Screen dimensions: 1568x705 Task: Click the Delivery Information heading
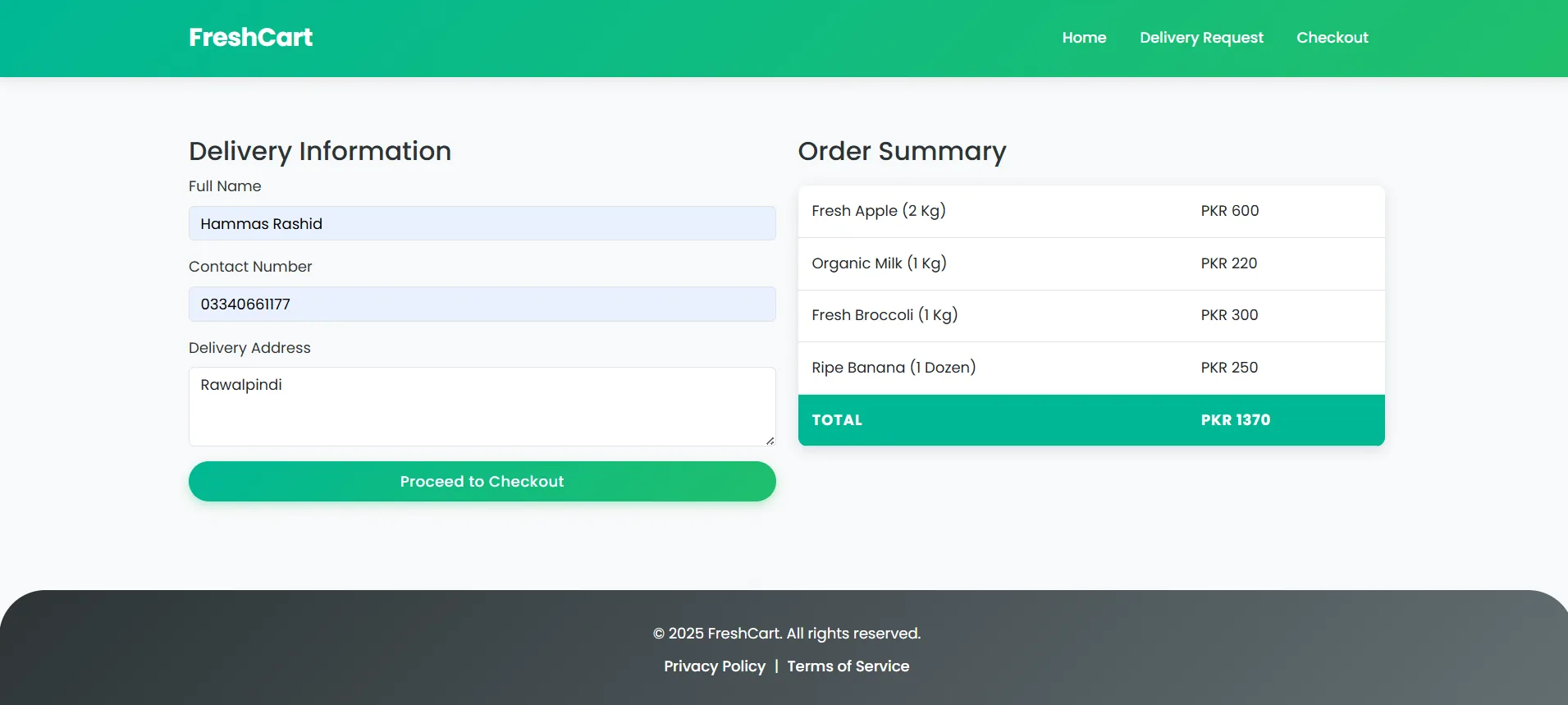point(320,151)
